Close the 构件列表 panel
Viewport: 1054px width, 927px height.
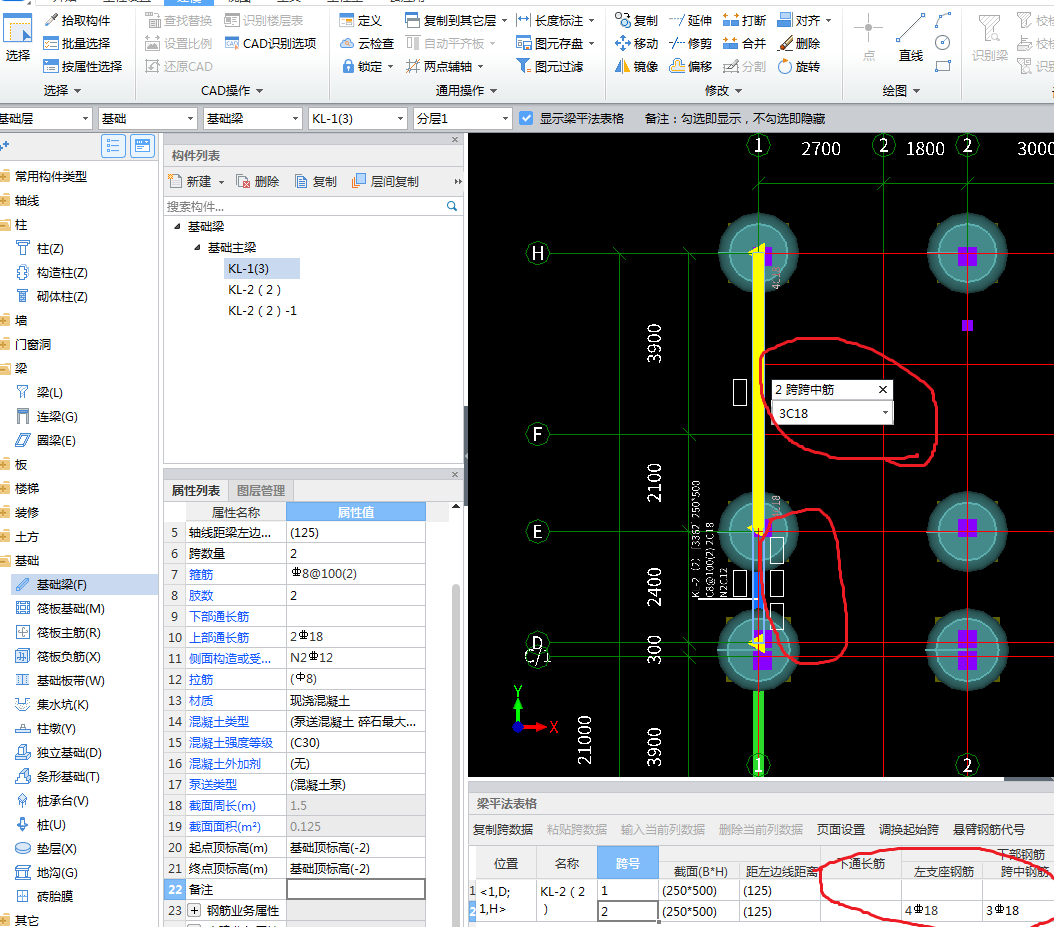tap(455, 140)
